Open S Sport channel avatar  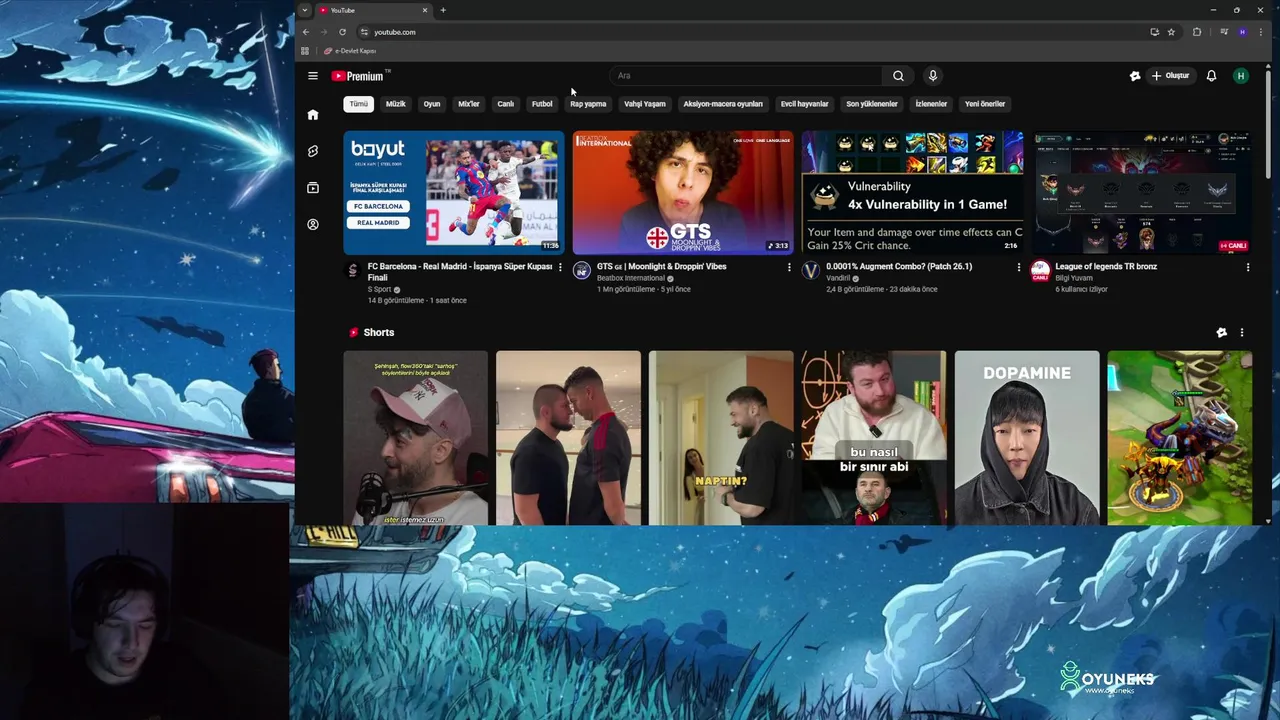coord(352,271)
